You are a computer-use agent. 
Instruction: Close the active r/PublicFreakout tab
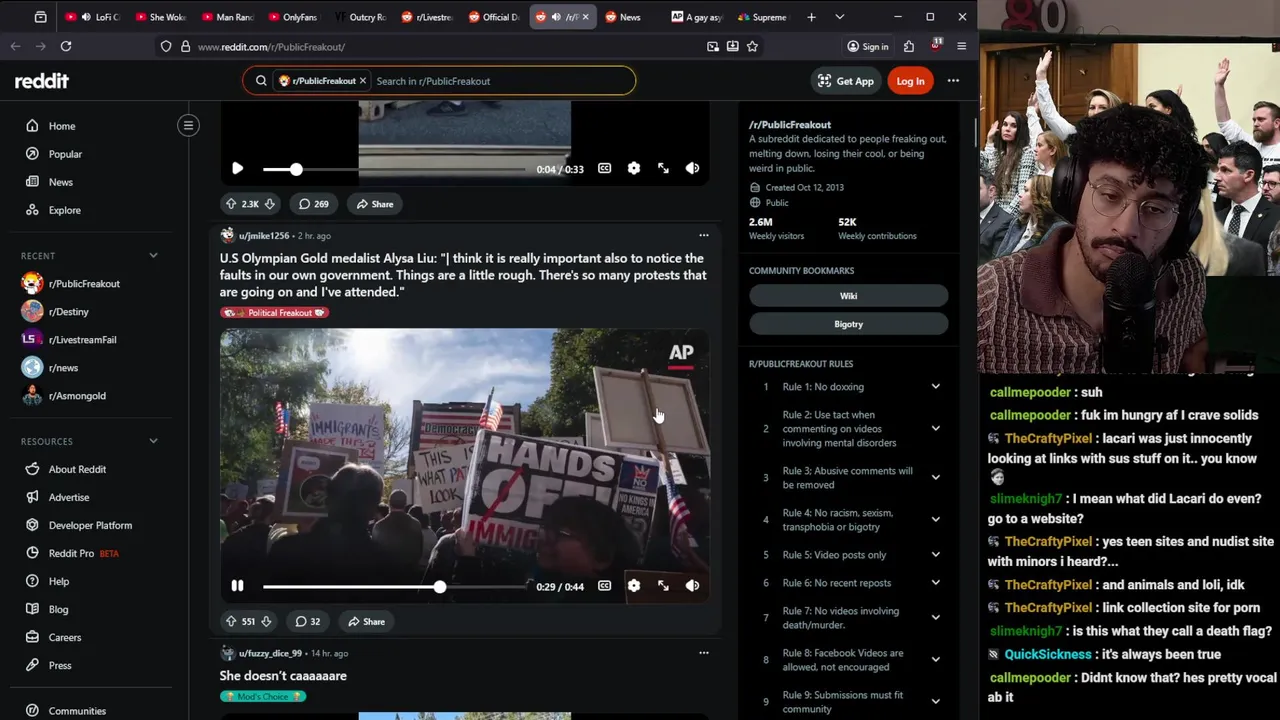(x=585, y=17)
